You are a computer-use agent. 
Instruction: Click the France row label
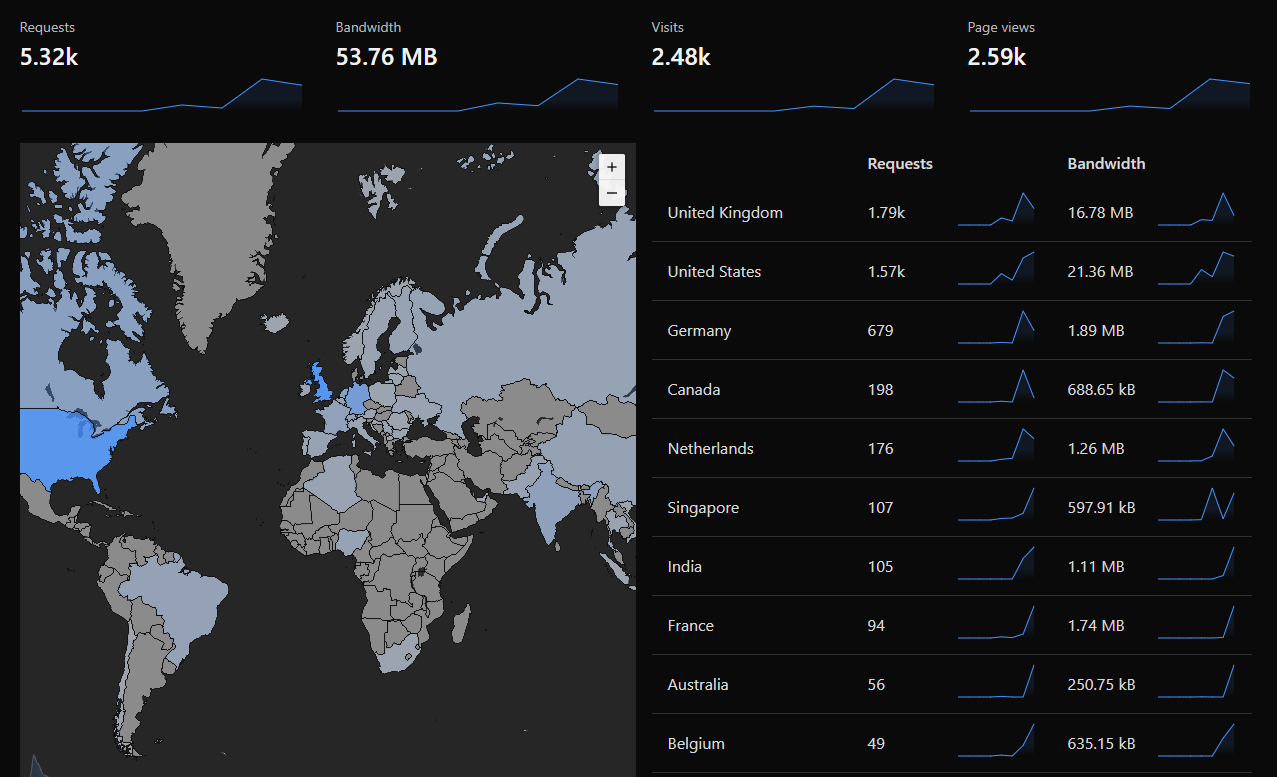(690, 625)
